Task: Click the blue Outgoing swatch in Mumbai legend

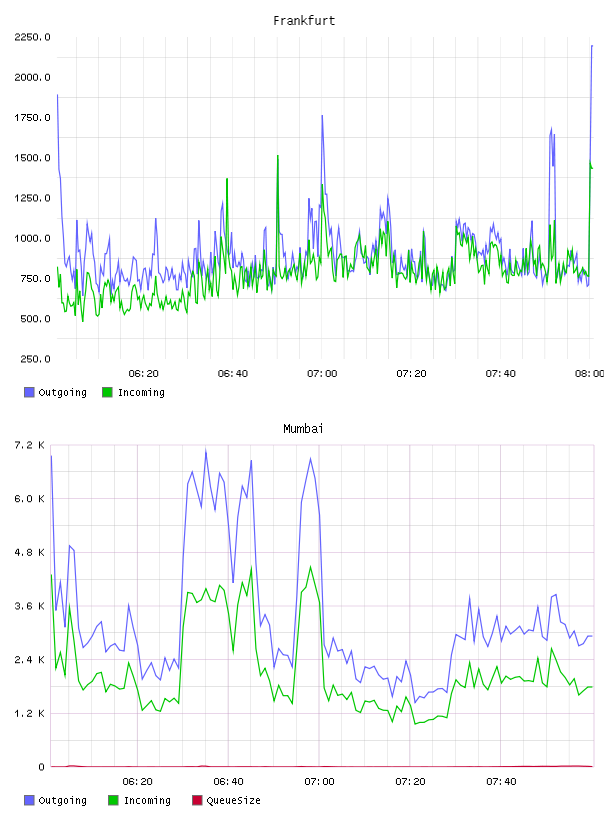Action: coord(29,800)
